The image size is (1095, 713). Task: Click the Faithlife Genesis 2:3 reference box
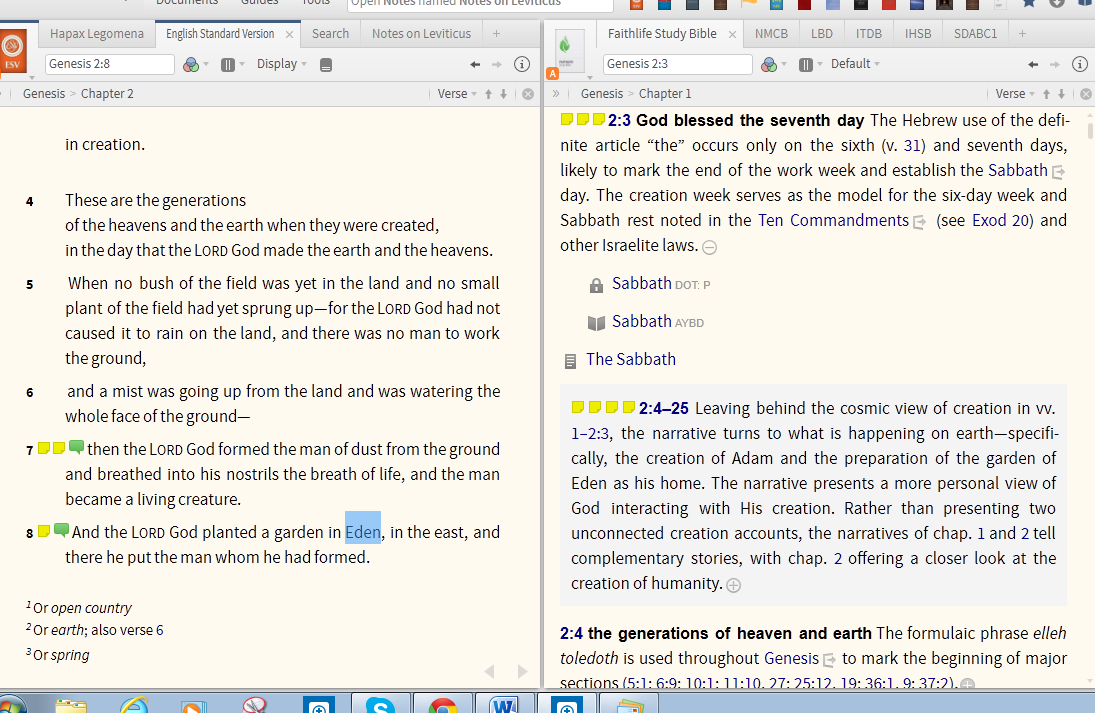click(x=677, y=64)
